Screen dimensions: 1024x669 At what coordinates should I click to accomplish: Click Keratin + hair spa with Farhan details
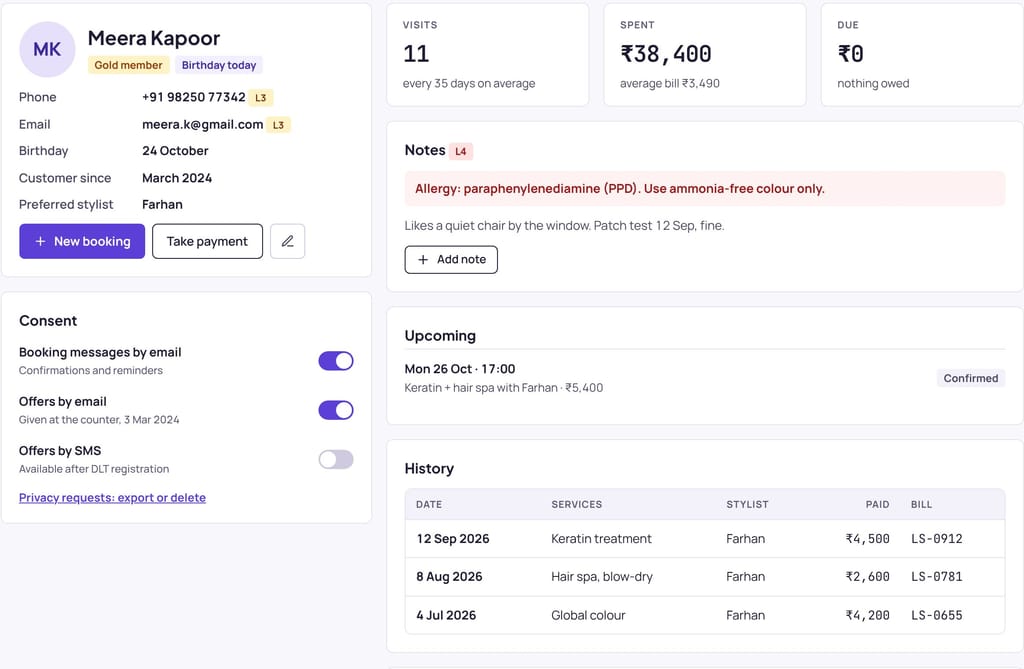coord(504,388)
